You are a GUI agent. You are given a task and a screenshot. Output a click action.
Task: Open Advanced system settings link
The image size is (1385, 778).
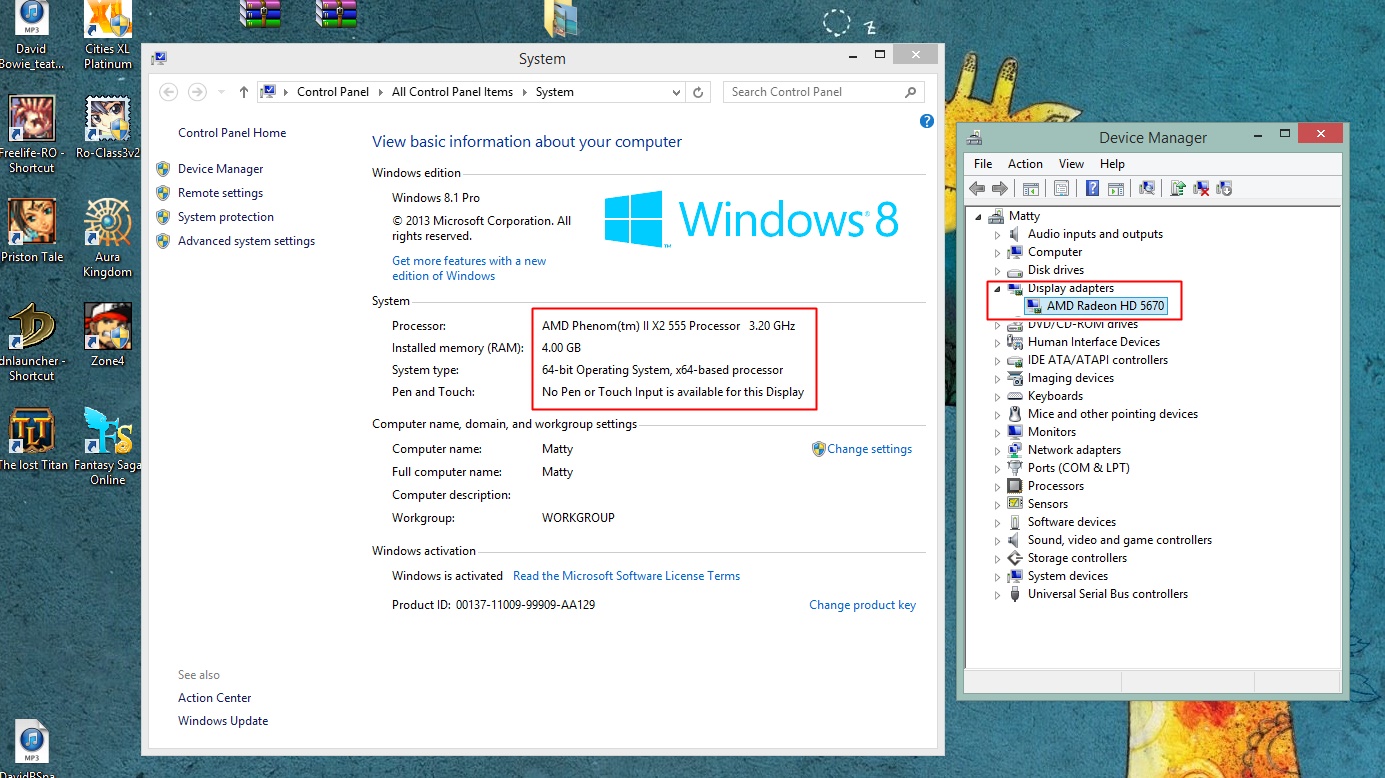[x=246, y=241]
